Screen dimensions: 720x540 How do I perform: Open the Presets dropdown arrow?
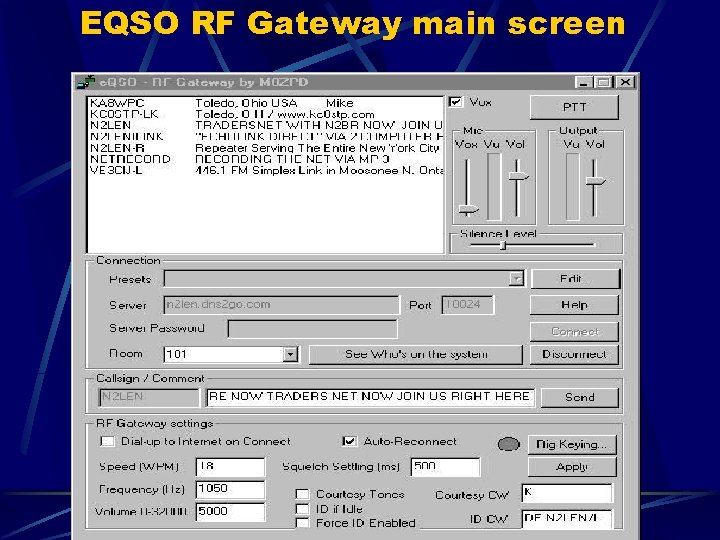517,279
